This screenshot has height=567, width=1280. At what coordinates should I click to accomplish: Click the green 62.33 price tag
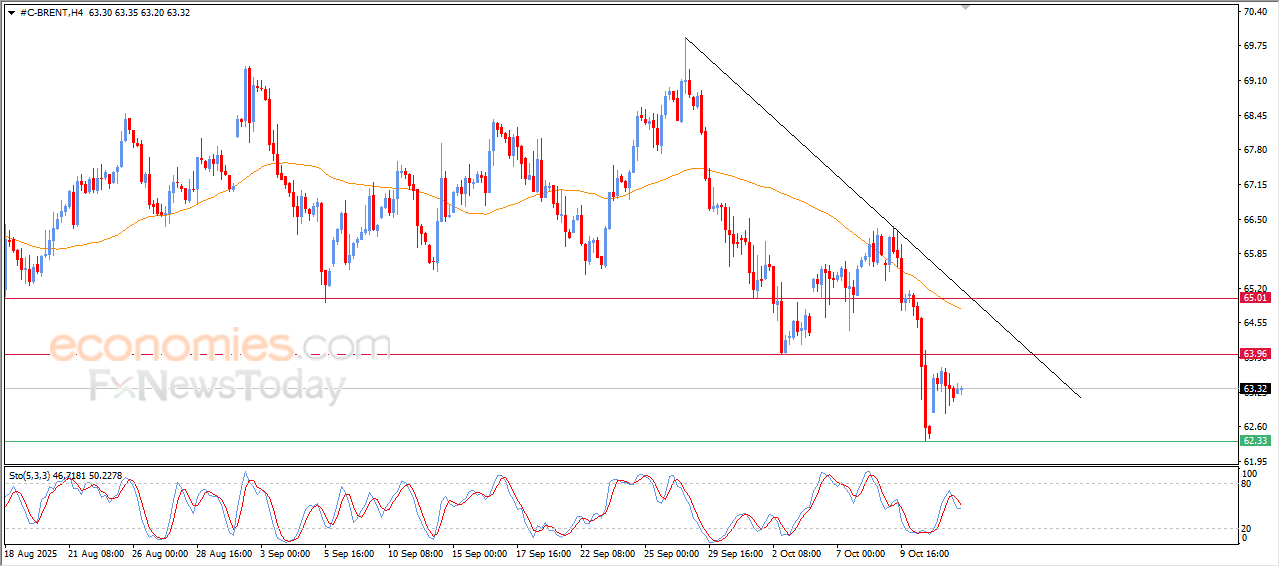pos(1254,441)
